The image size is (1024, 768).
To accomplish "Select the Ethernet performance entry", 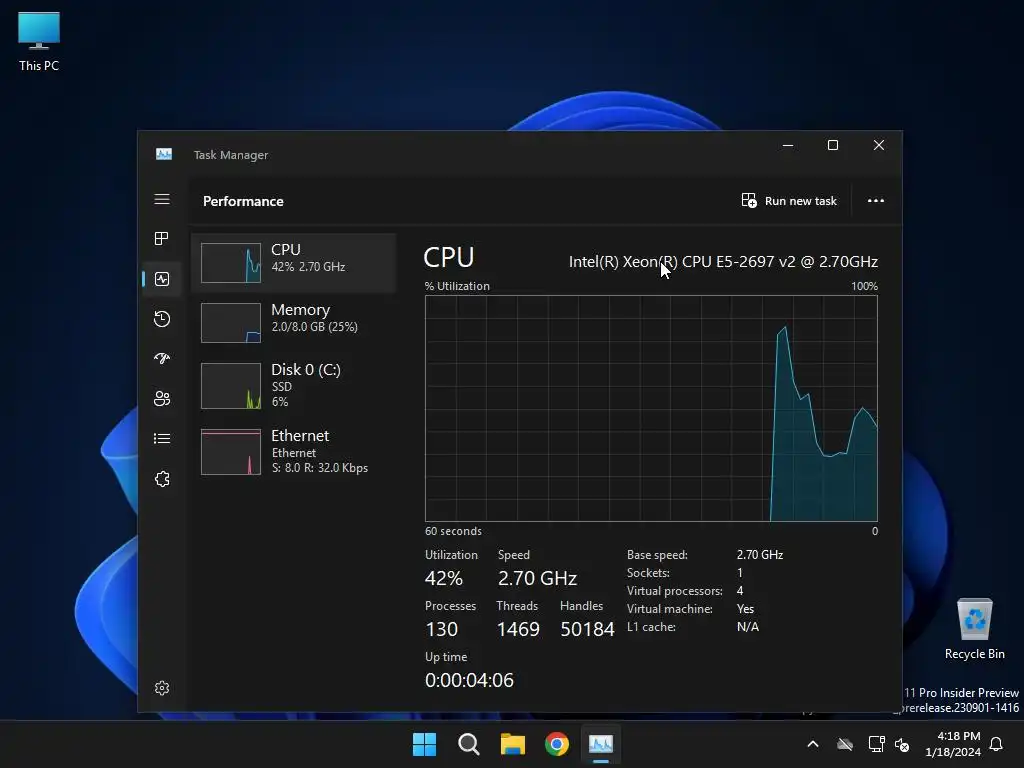I will (293, 451).
